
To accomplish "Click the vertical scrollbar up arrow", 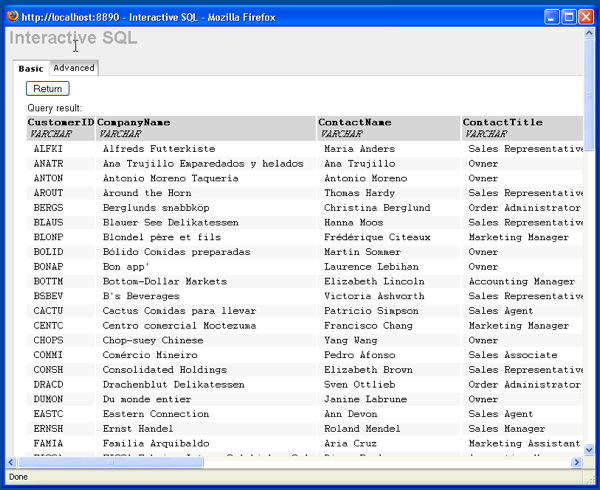I will (590, 35).
